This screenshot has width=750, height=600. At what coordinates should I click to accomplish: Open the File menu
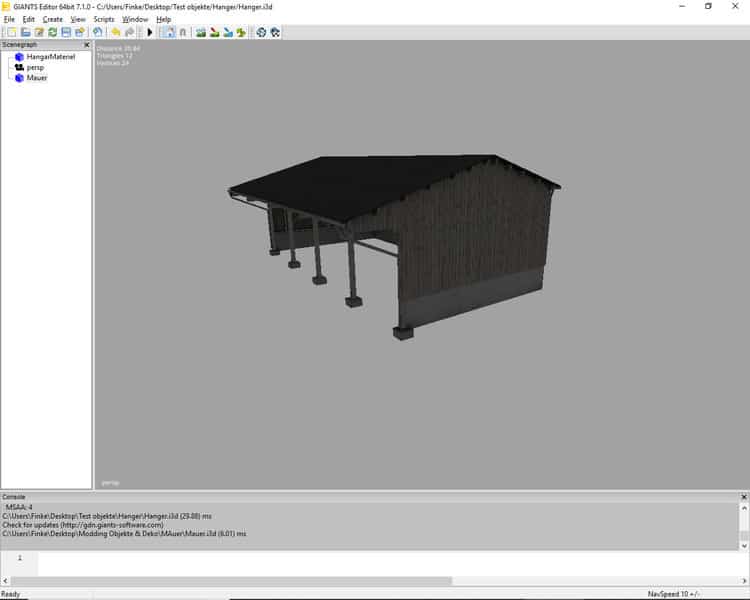pyautogui.click(x=9, y=19)
